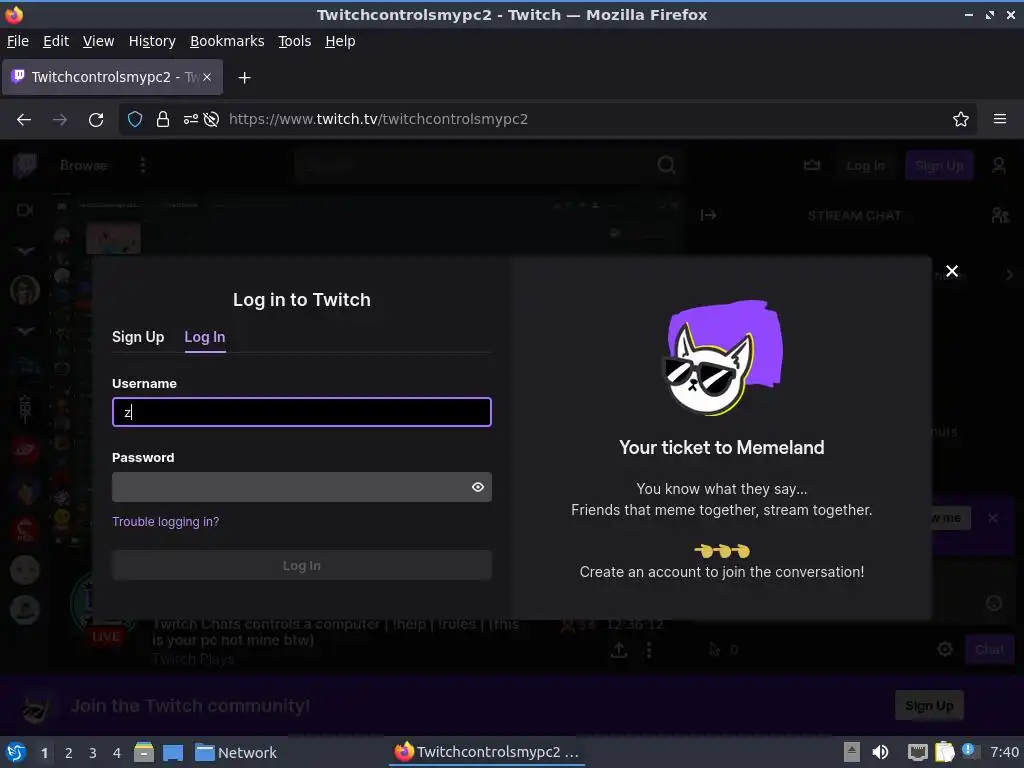Open the File menu
Screen dimensions: 1024x768
[x=18, y=41]
